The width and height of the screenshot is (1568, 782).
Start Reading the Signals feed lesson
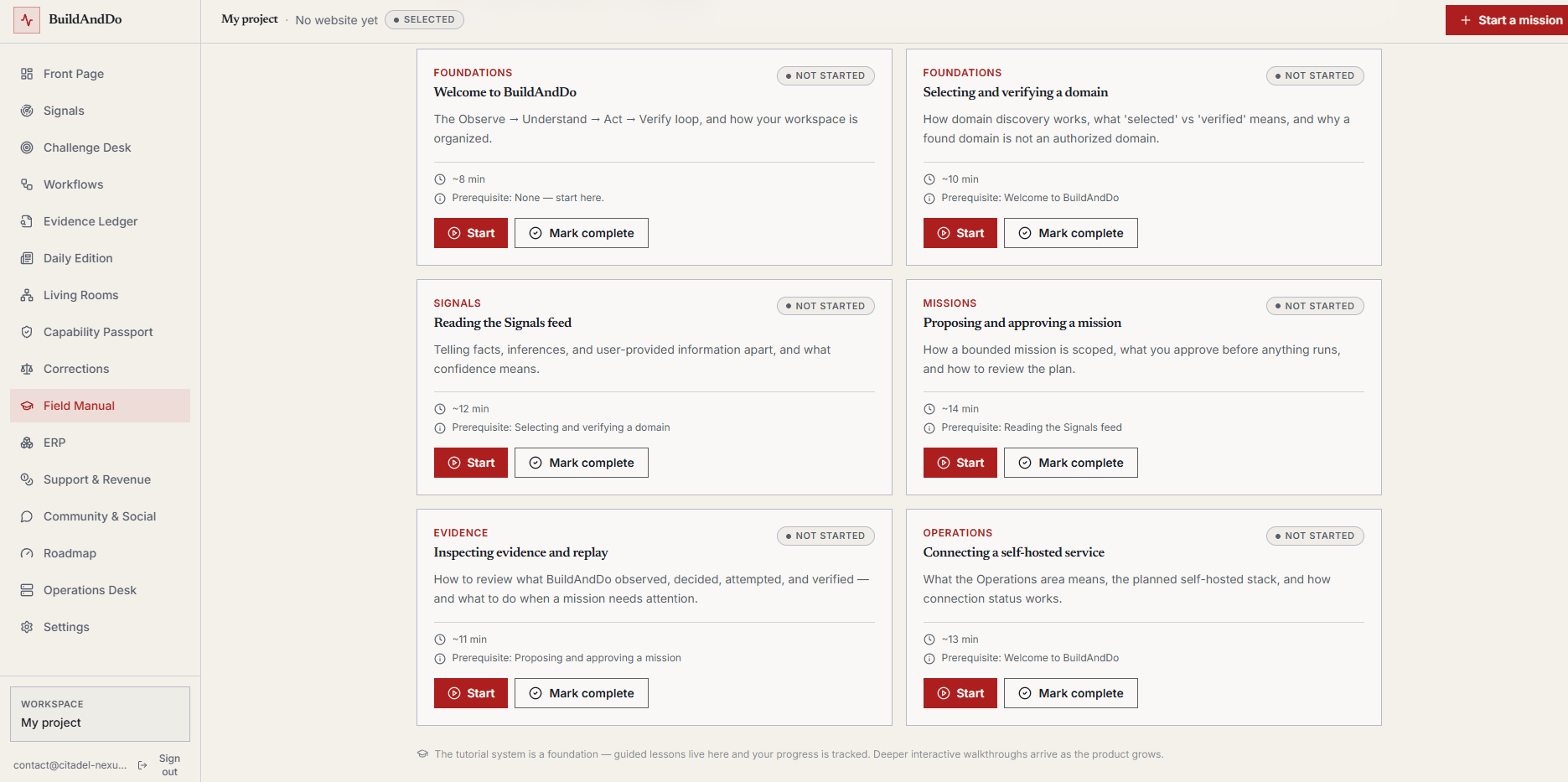point(471,463)
